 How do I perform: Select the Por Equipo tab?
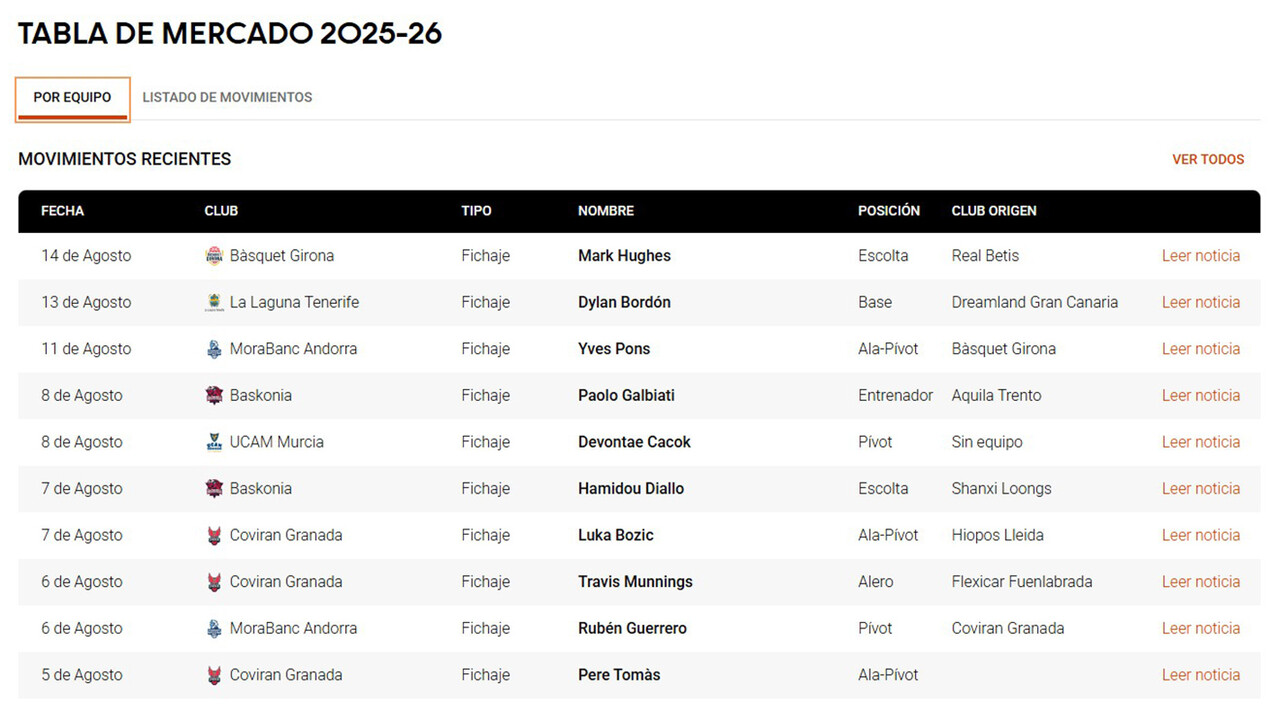[x=72, y=97]
